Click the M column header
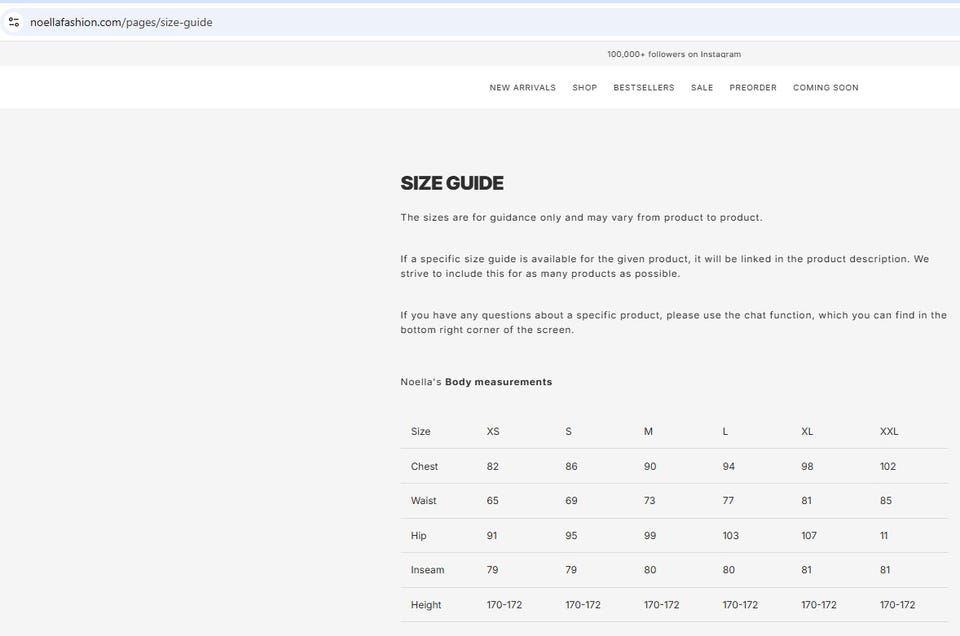The image size is (960, 636). point(648,432)
